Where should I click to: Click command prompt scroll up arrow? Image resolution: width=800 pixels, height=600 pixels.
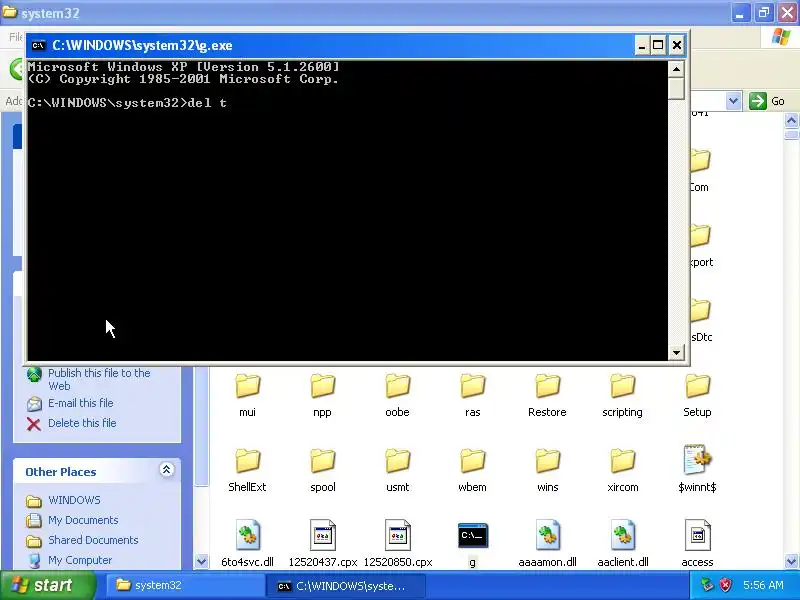676,69
